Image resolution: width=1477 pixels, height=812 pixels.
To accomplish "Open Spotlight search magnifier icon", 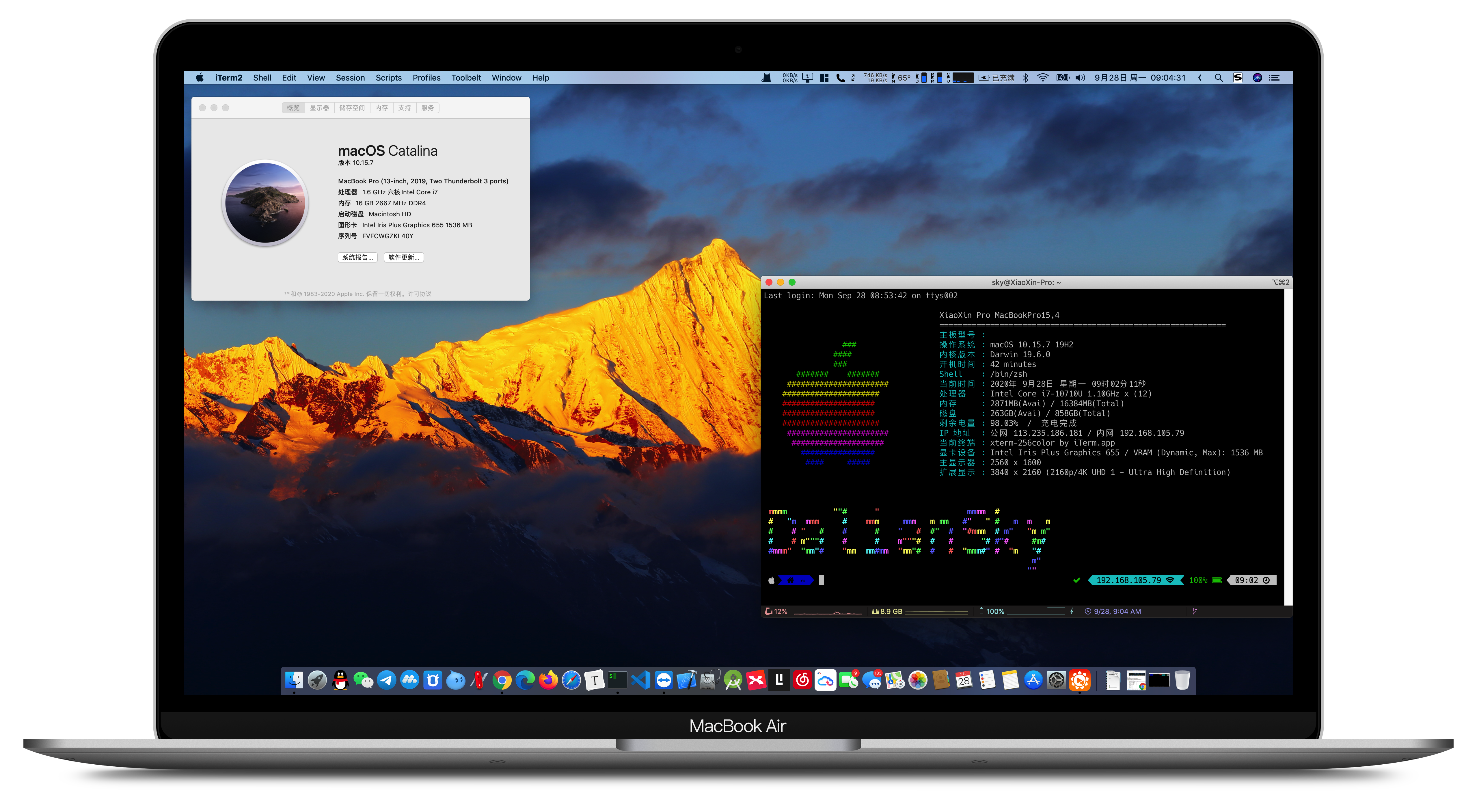I will click(1218, 78).
